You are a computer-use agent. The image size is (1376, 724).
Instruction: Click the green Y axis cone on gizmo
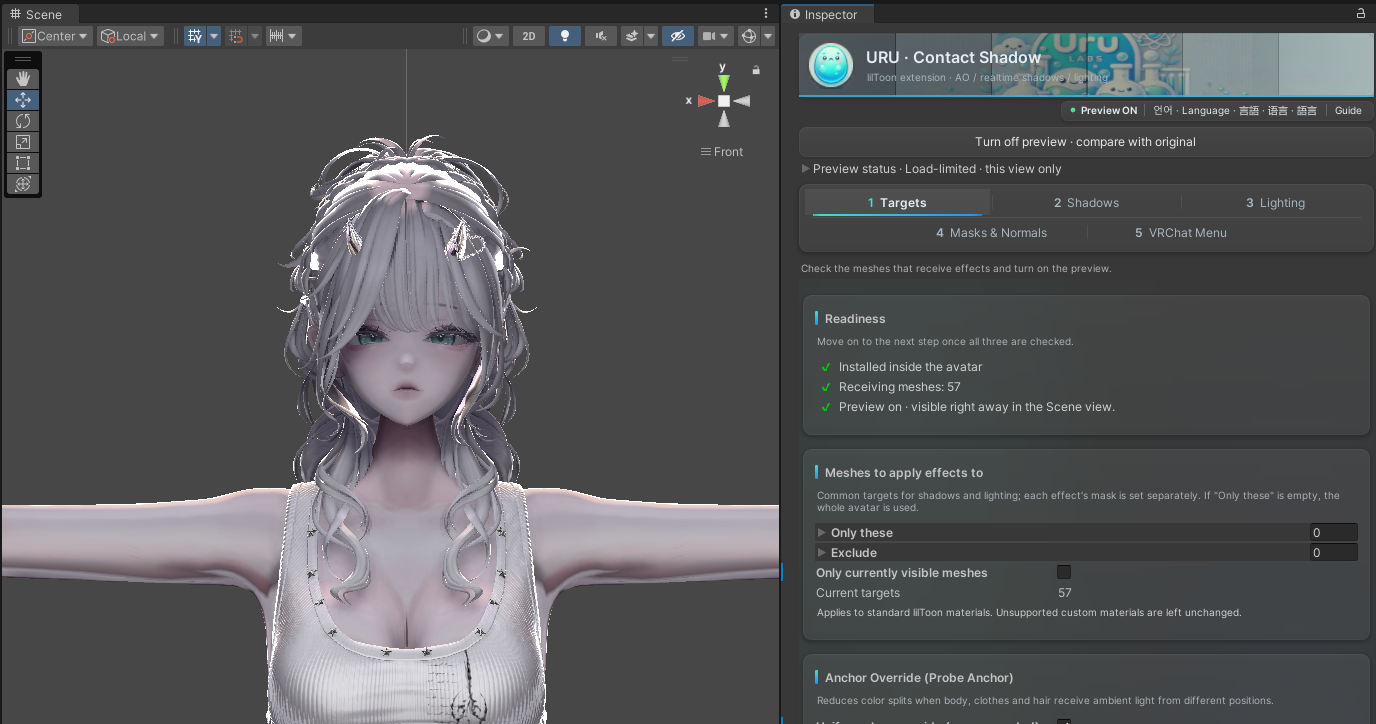click(x=723, y=82)
